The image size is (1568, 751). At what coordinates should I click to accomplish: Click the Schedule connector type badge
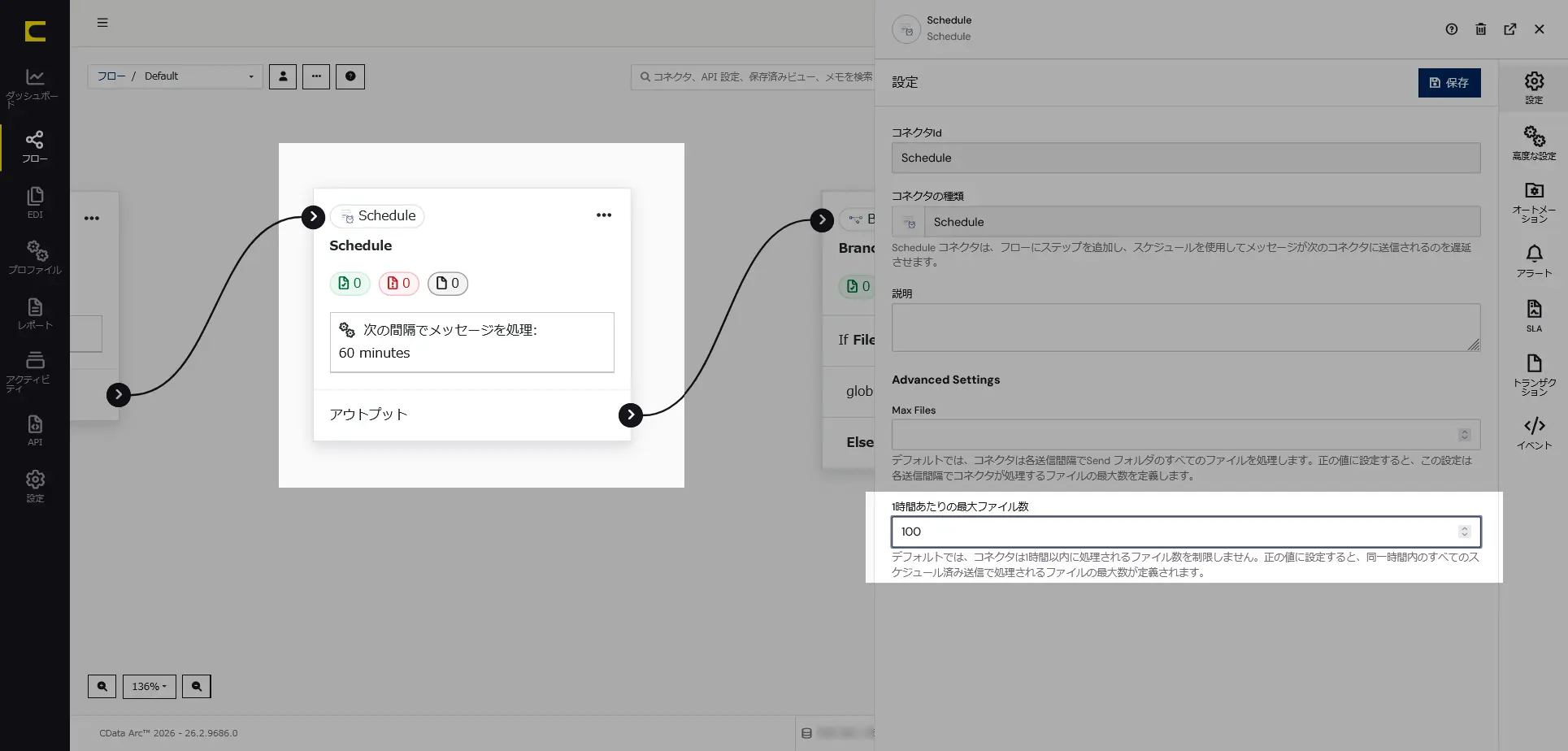(377, 216)
